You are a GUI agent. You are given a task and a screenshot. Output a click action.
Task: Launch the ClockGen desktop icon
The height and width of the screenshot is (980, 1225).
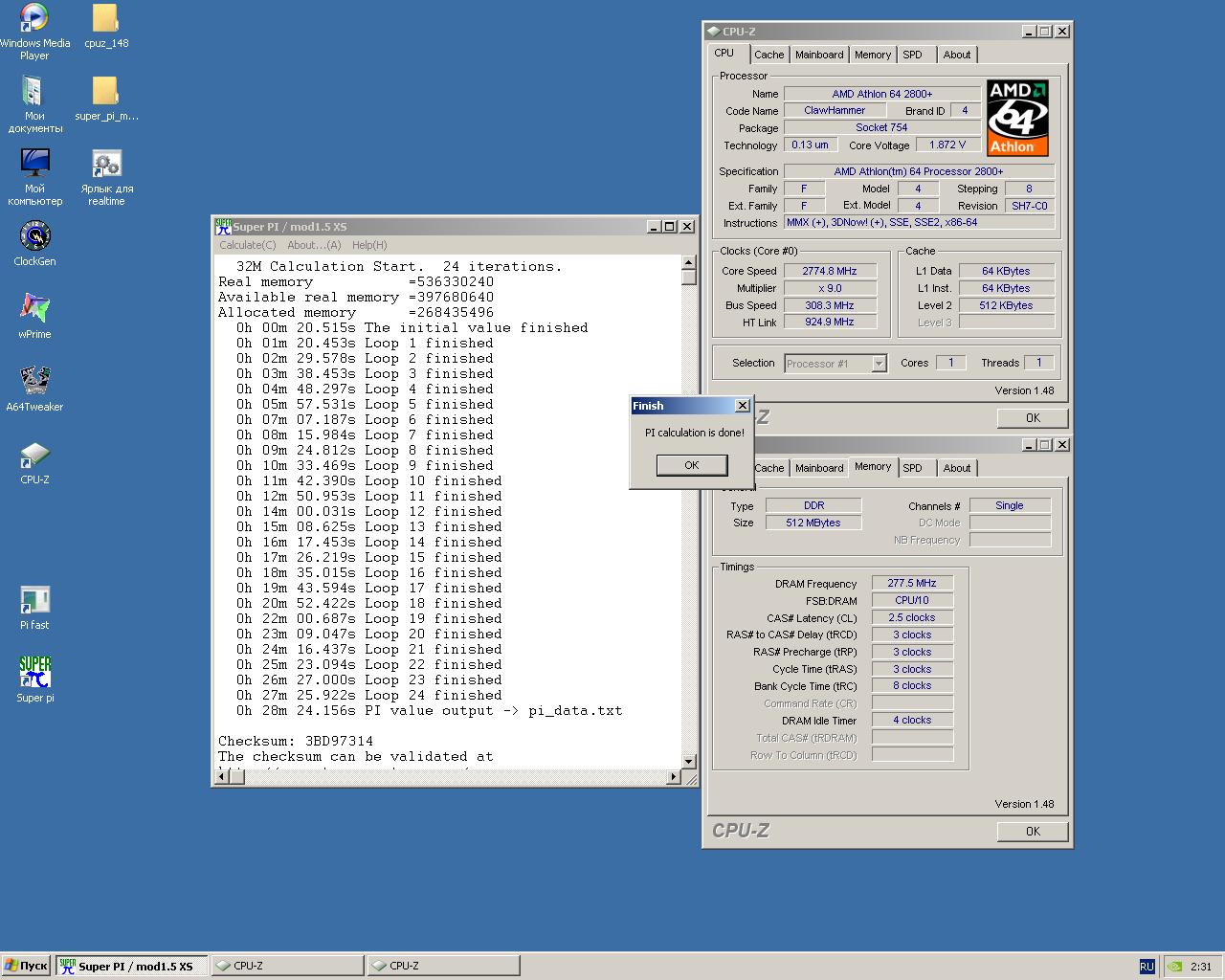coord(34,244)
